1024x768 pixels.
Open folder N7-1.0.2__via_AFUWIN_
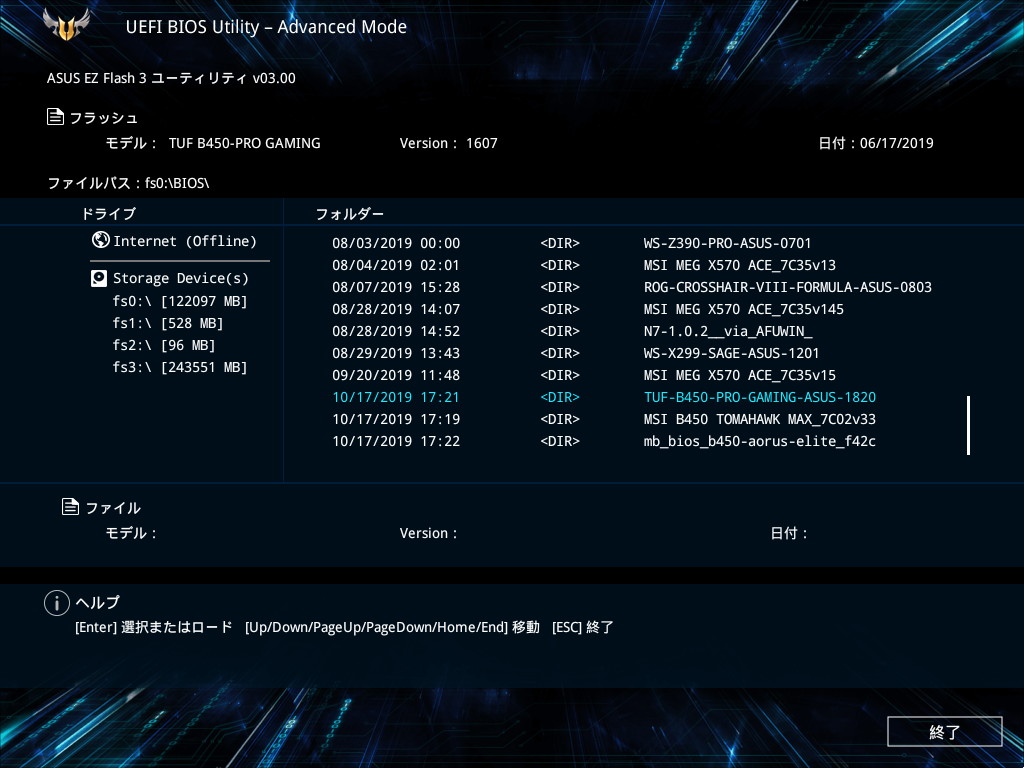click(728, 331)
